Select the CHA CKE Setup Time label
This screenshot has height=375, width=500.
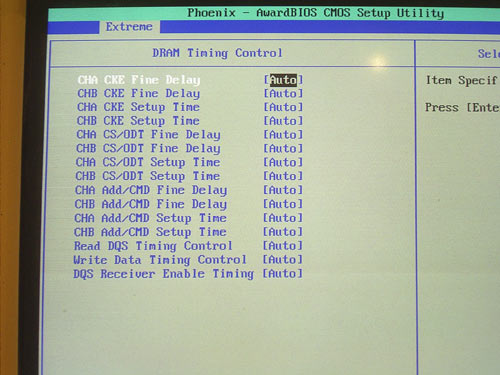click(138, 107)
